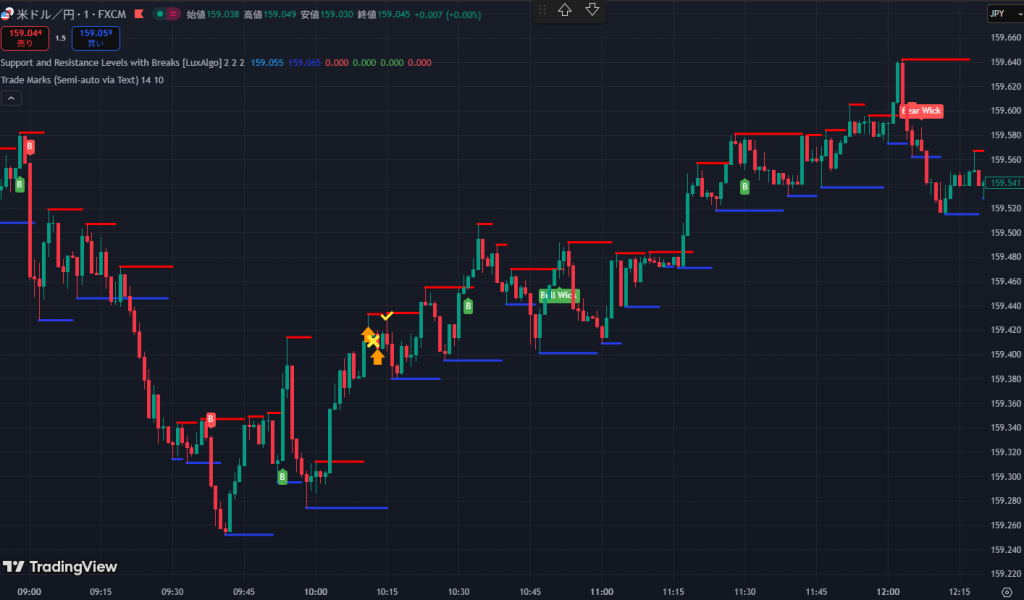Click the 10:00 label on time axis
Viewport: 1024px width, 600px height.
tap(316, 592)
